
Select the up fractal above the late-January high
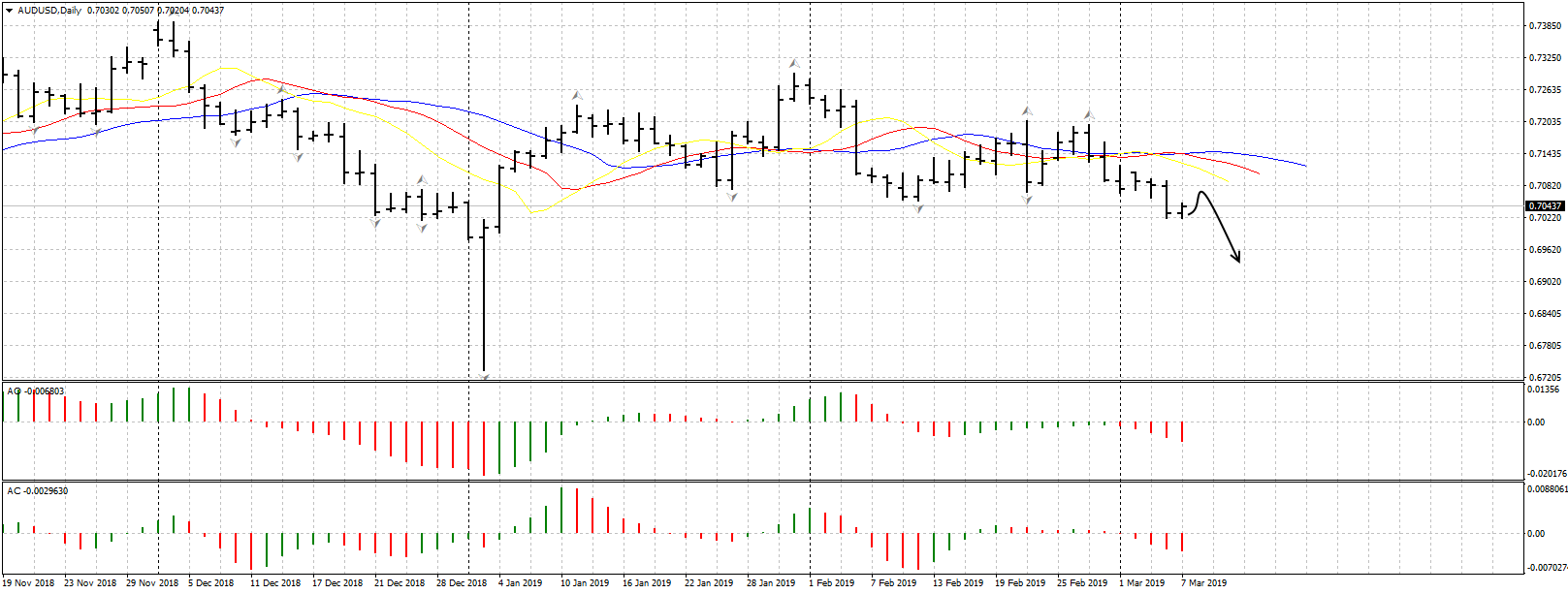[794, 63]
